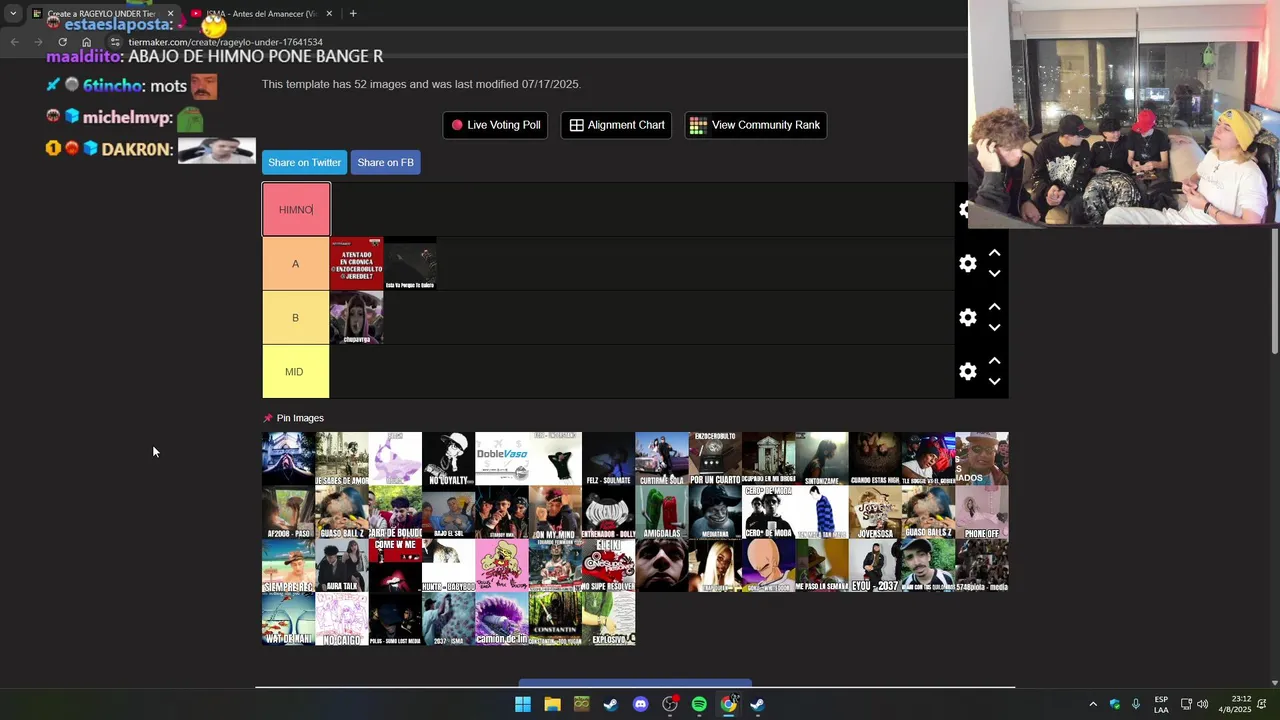Pick the NO CAIGO image

tap(342, 619)
